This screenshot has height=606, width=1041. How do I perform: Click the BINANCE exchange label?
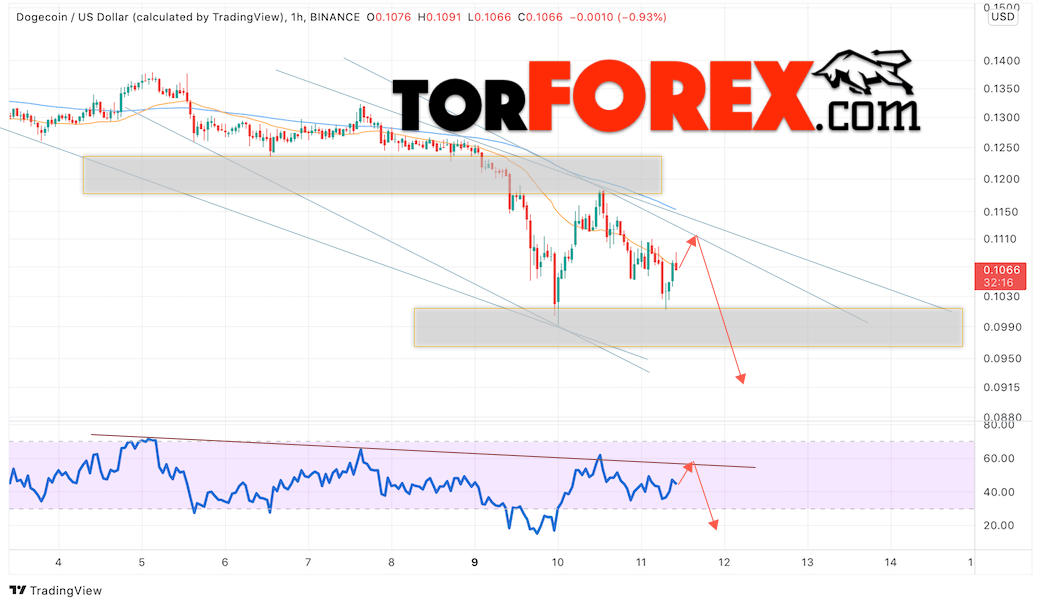point(335,17)
